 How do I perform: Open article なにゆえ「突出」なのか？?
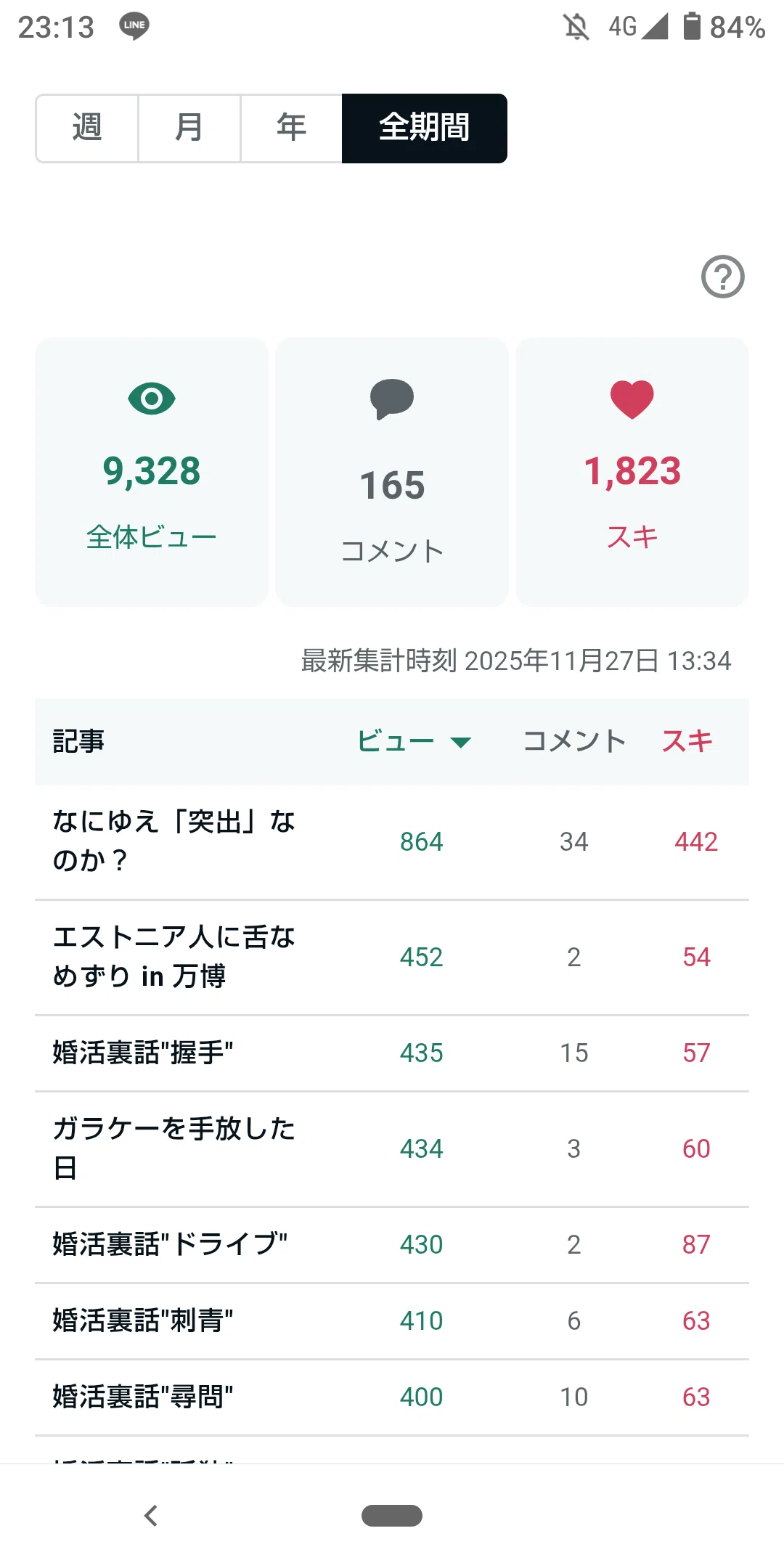click(x=392, y=842)
